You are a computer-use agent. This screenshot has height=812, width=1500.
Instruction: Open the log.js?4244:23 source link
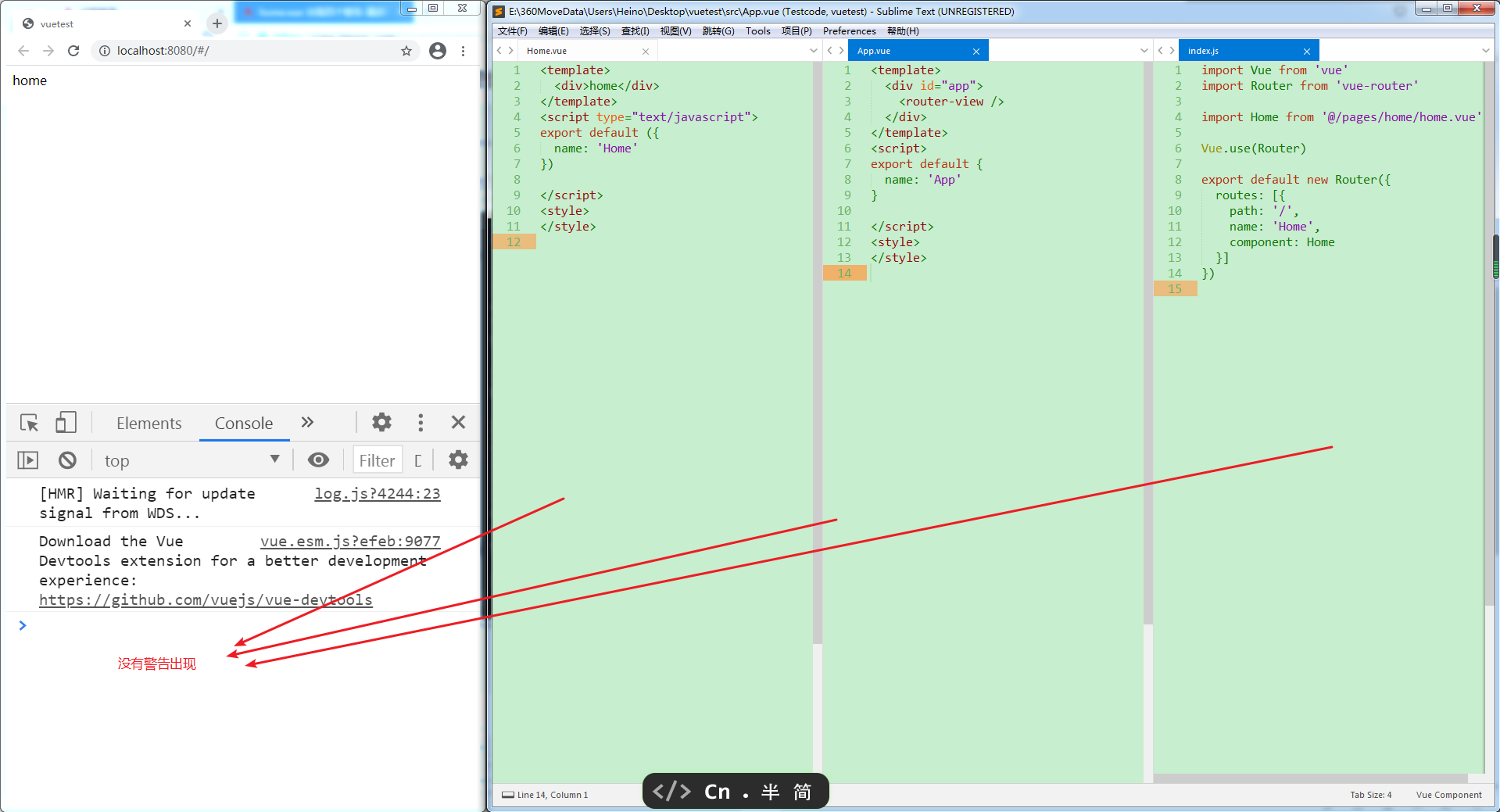coord(378,494)
